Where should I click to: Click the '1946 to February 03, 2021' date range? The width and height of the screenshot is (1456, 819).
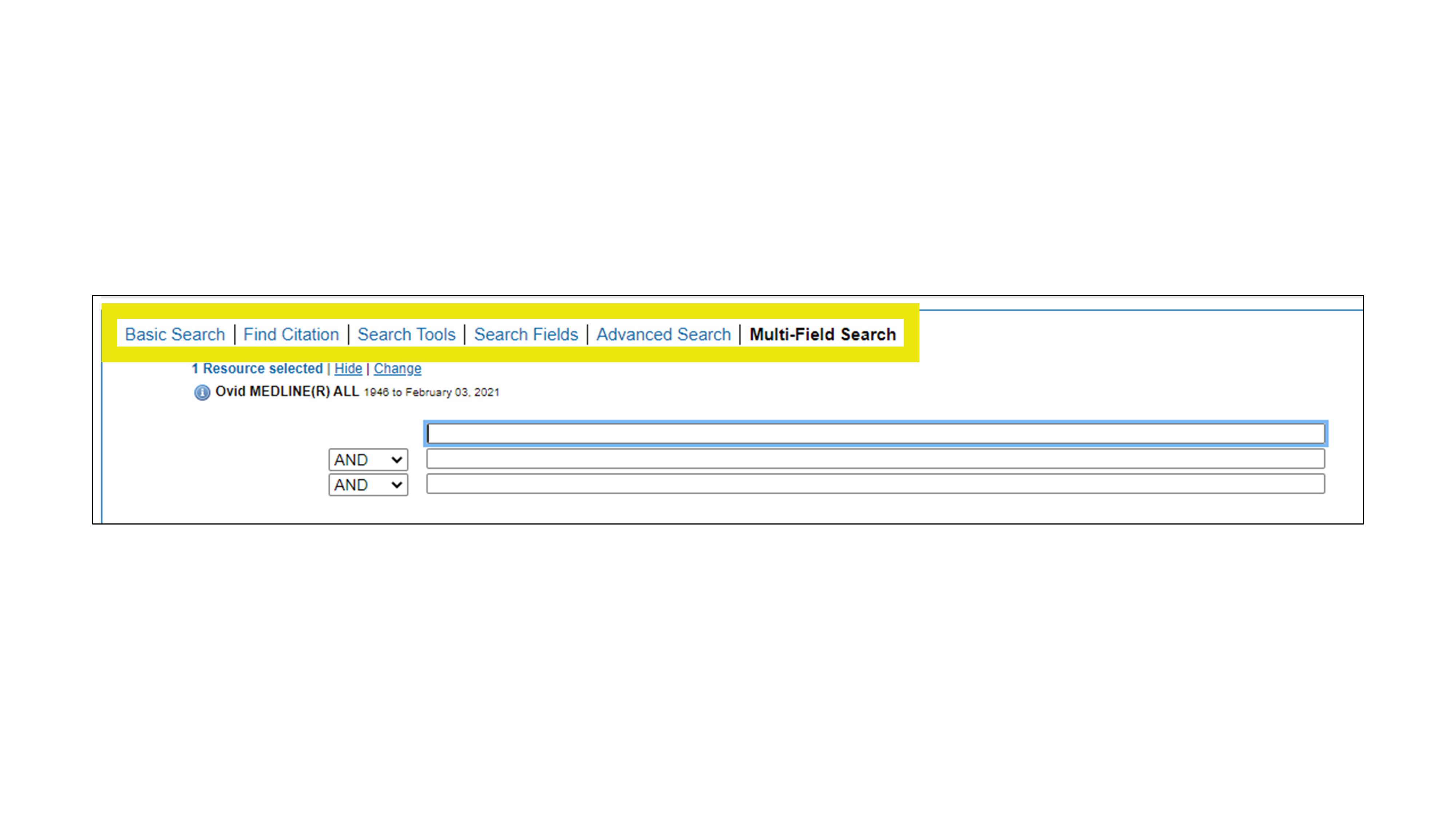tap(432, 392)
